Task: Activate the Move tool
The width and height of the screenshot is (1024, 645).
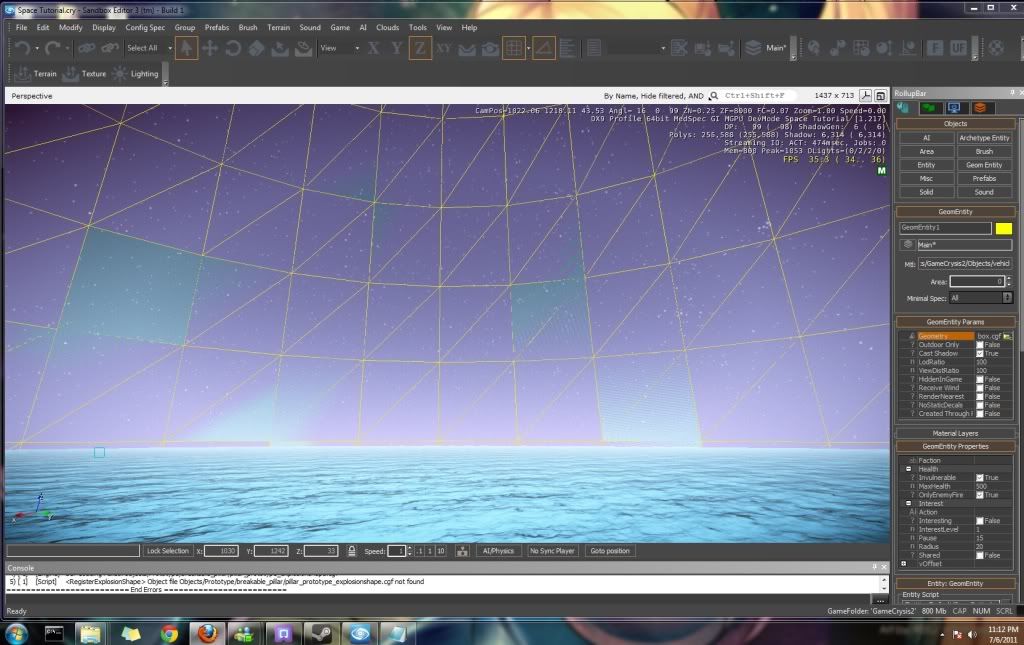Action: point(210,48)
